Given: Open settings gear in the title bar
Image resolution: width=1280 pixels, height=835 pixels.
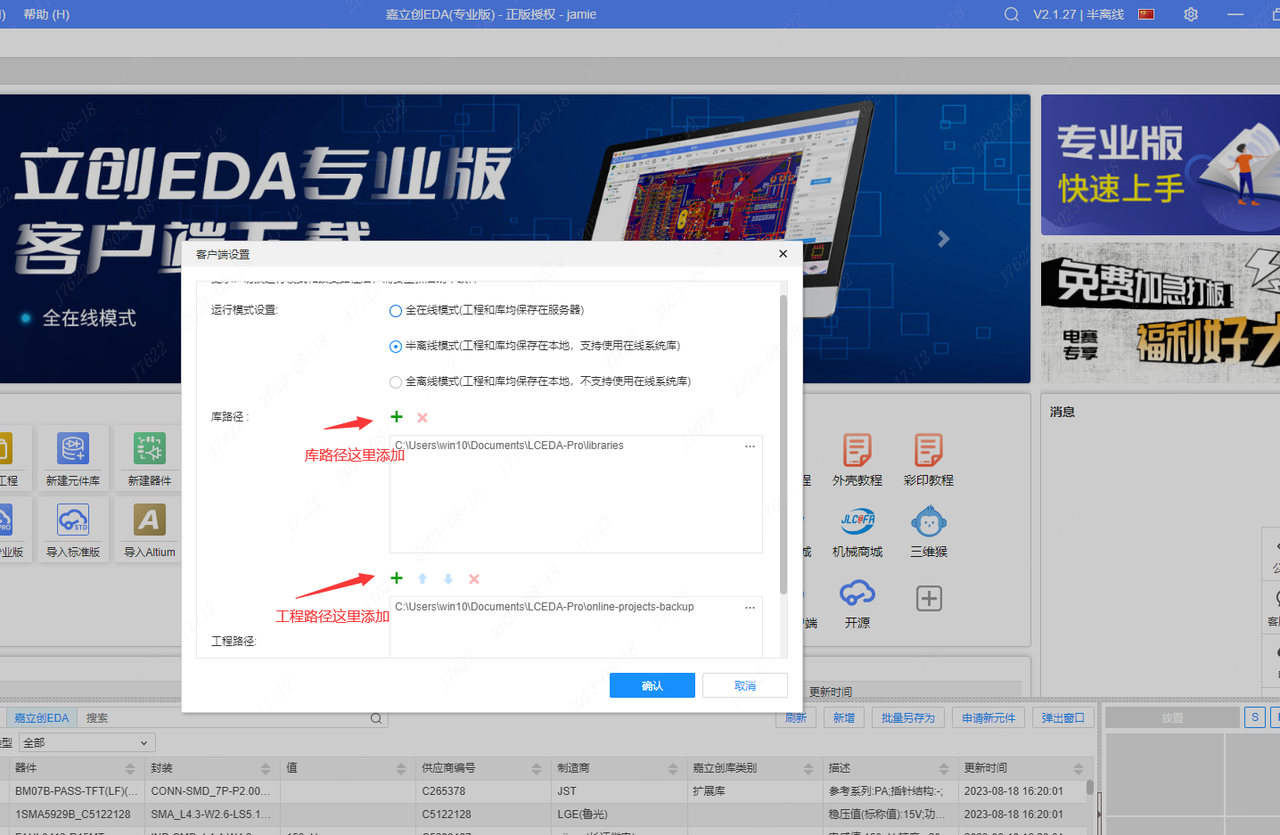Looking at the screenshot, I should pos(1191,14).
